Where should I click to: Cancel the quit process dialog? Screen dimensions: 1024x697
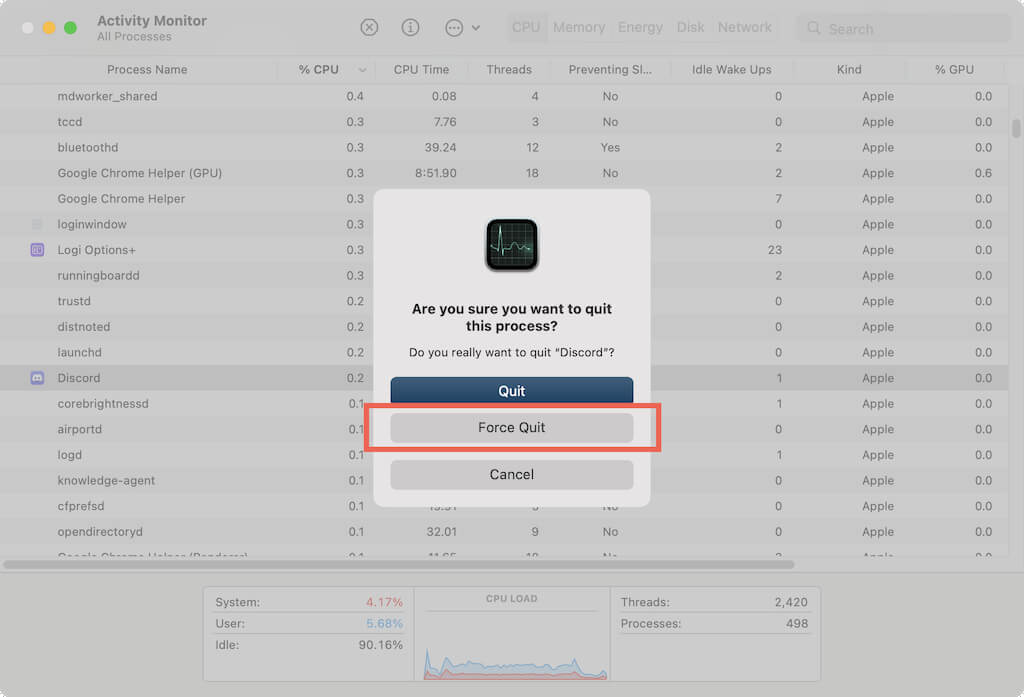tap(511, 474)
